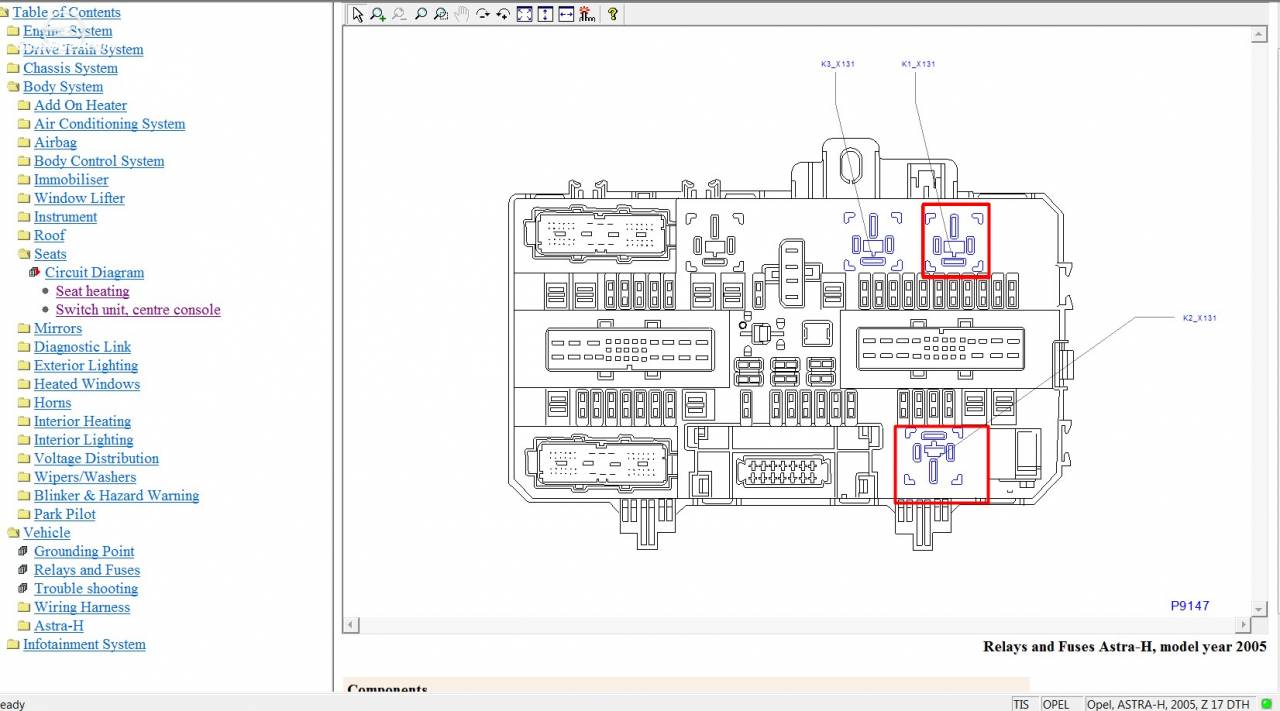Open the Chassis System link
This screenshot has width=1280, height=711.
[70, 68]
